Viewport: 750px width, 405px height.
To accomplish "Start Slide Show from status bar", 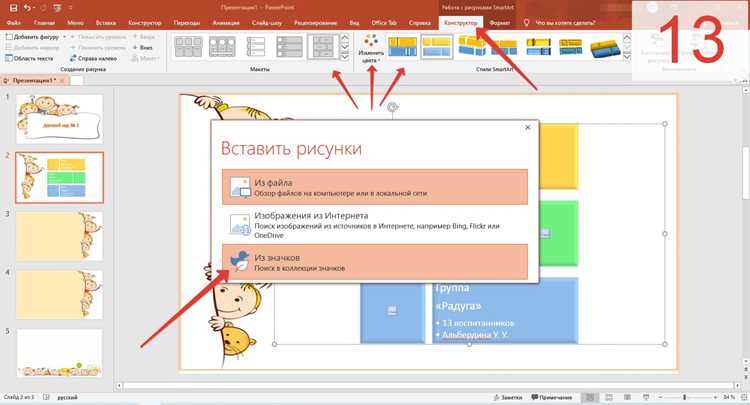I will pyautogui.click(x=646, y=397).
